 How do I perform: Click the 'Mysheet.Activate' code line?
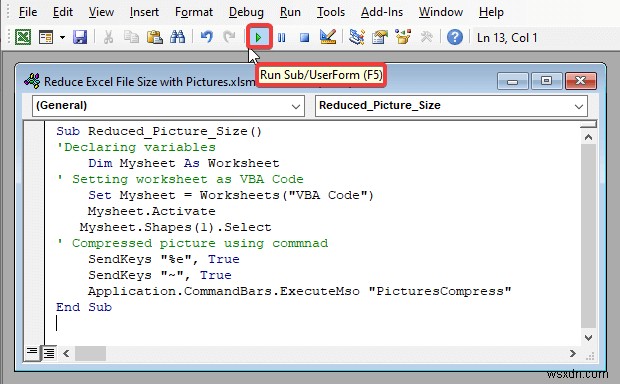click(x=151, y=211)
